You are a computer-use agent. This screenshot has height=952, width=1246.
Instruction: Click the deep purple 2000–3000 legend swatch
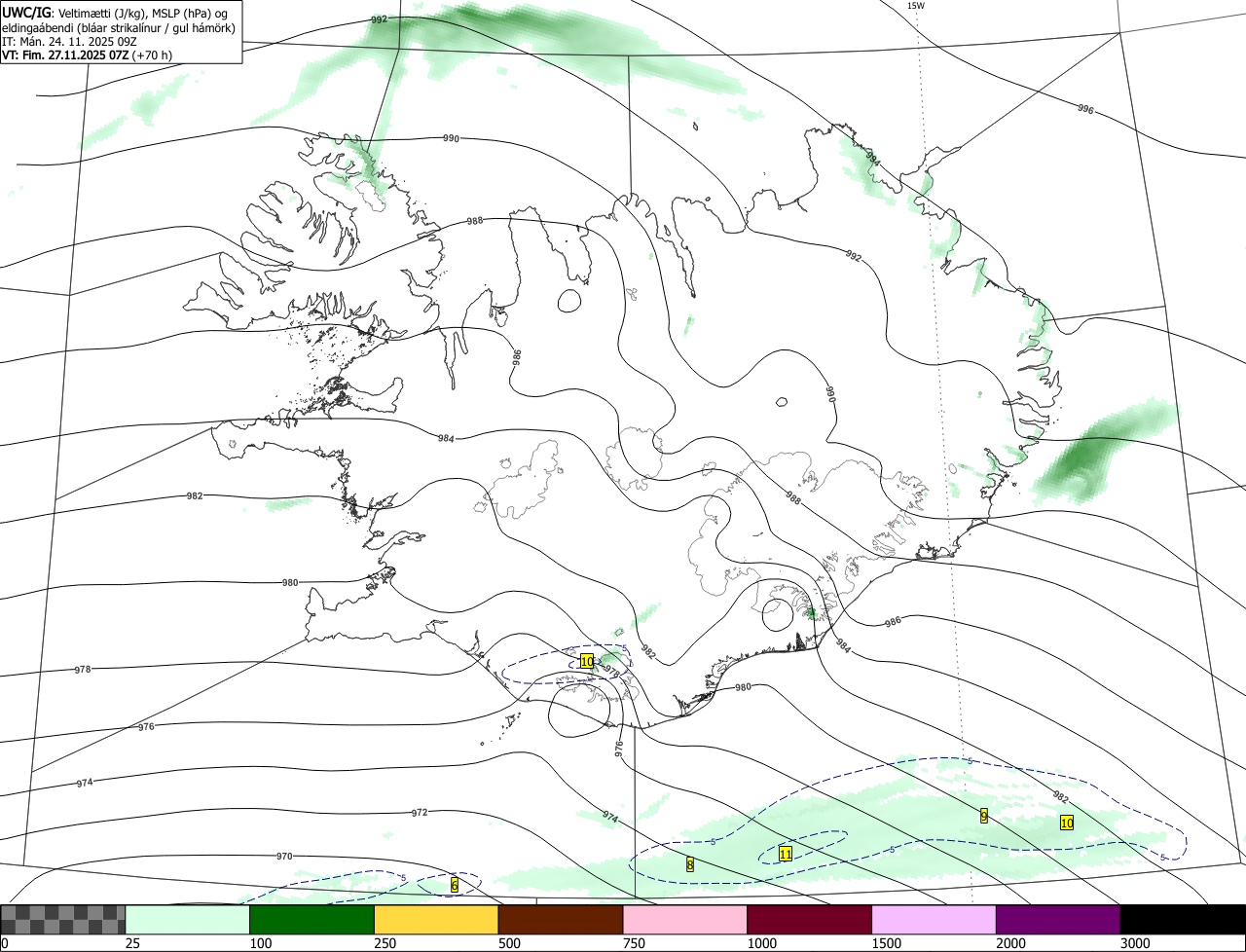pos(1058,919)
